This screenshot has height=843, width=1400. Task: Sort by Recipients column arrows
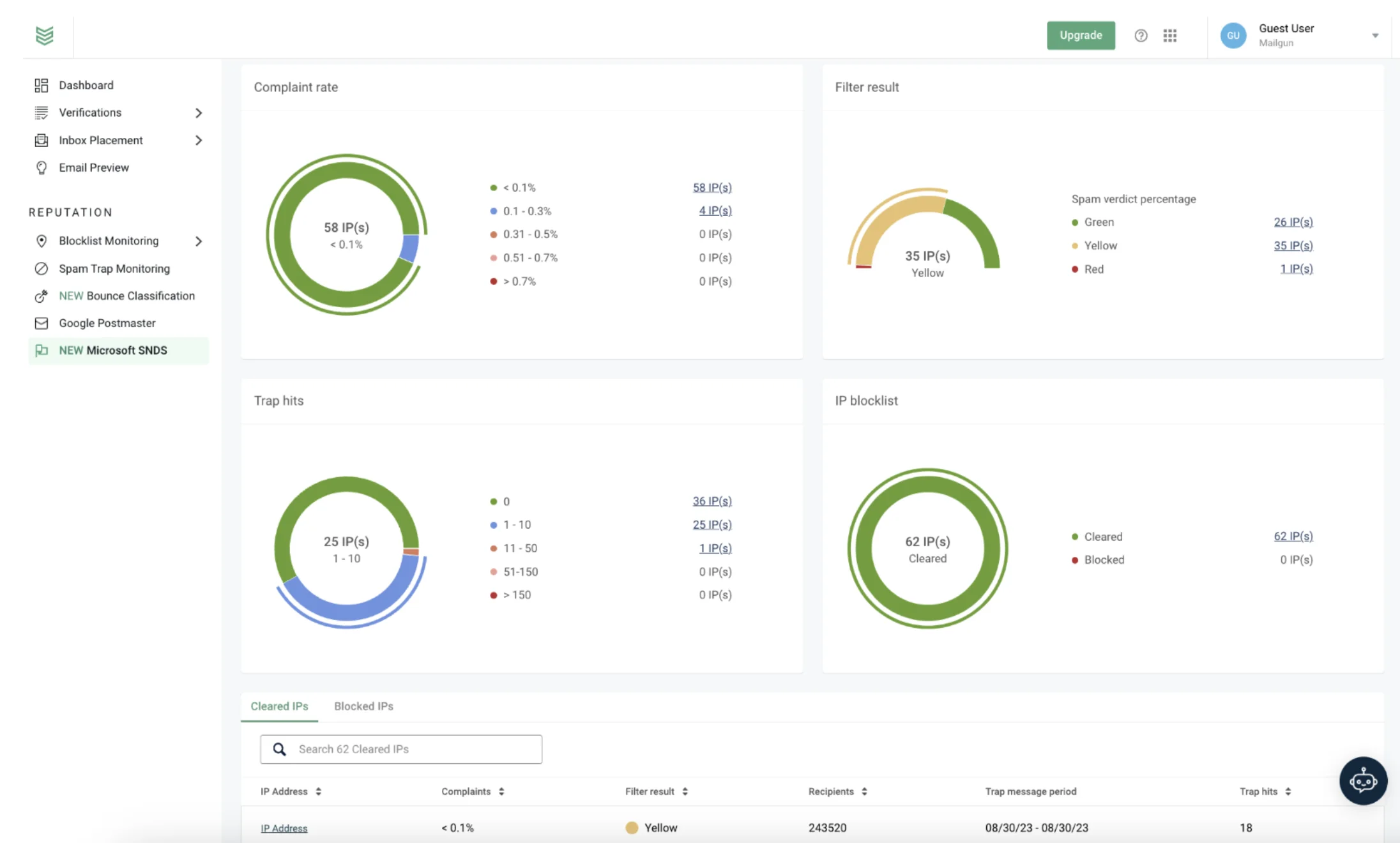pos(864,792)
